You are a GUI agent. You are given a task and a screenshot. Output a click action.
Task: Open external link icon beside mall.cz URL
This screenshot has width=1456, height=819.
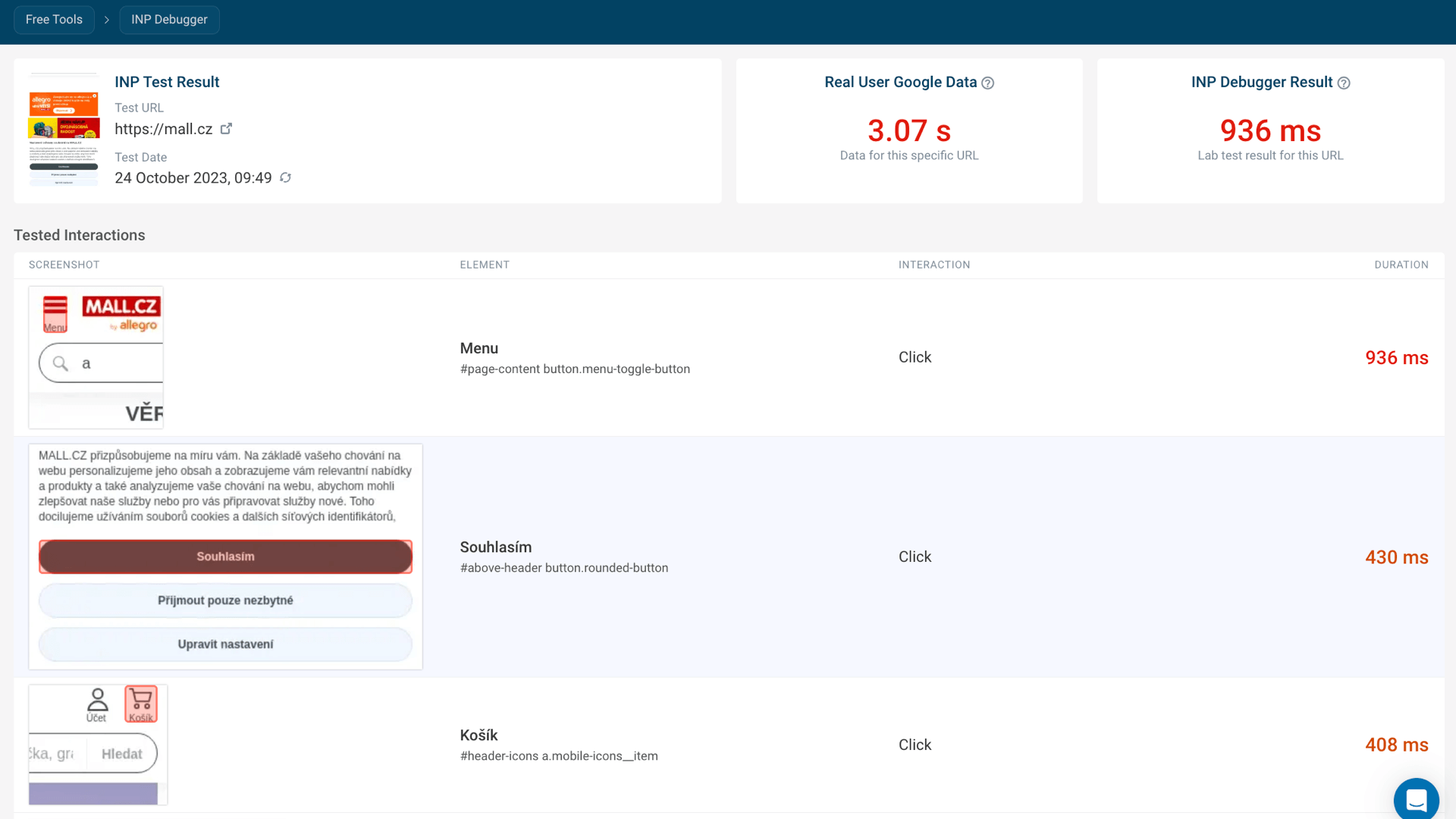(x=226, y=129)
